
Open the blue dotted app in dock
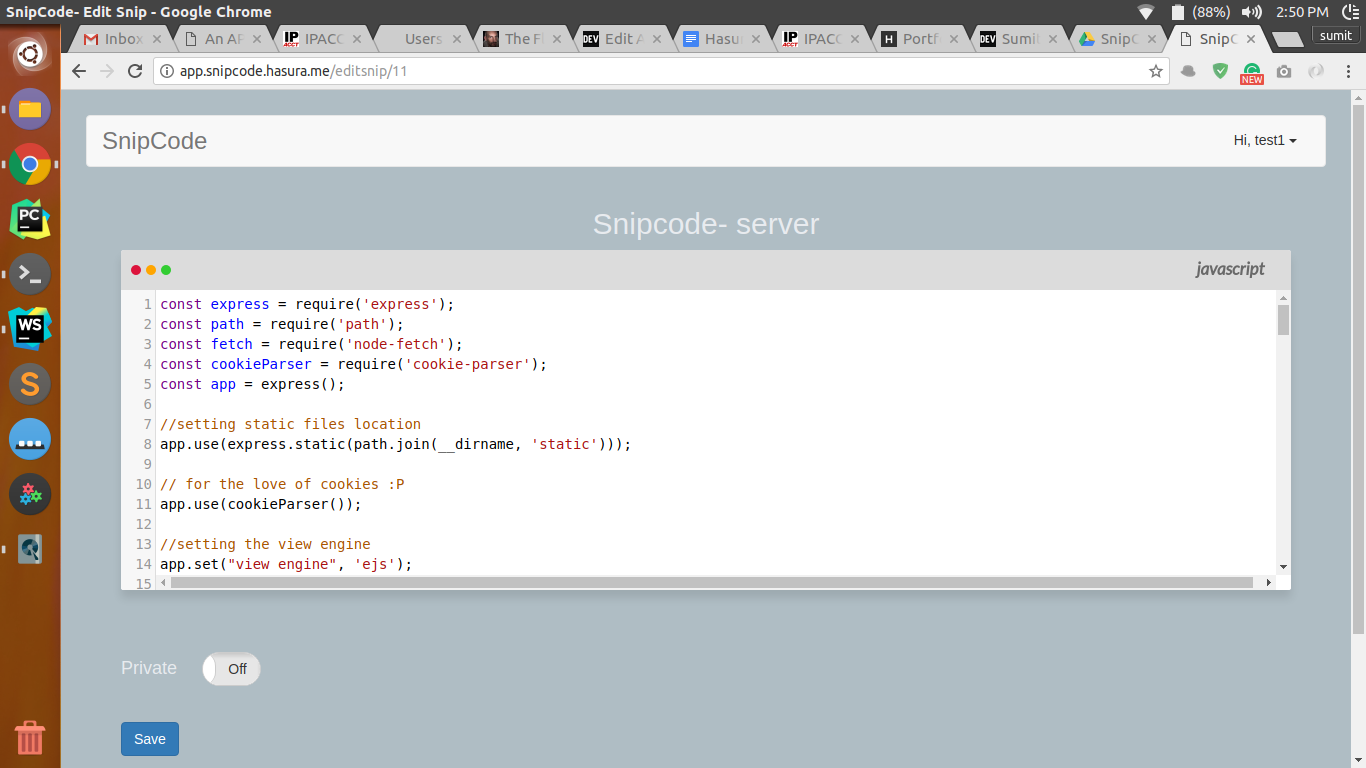(30, 438)
